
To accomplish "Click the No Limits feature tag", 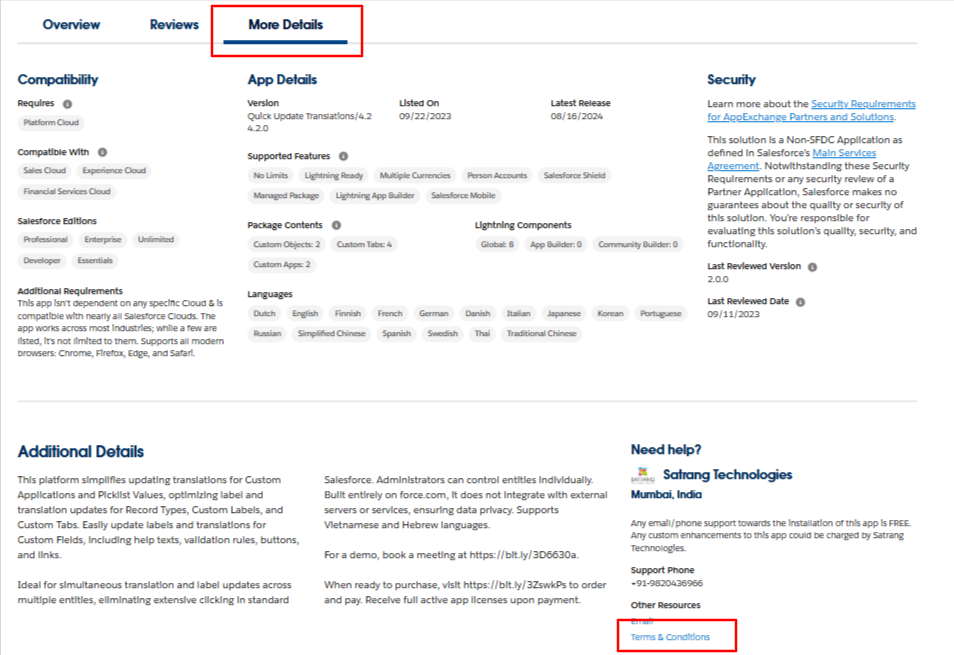I will (x=271, y=175).
